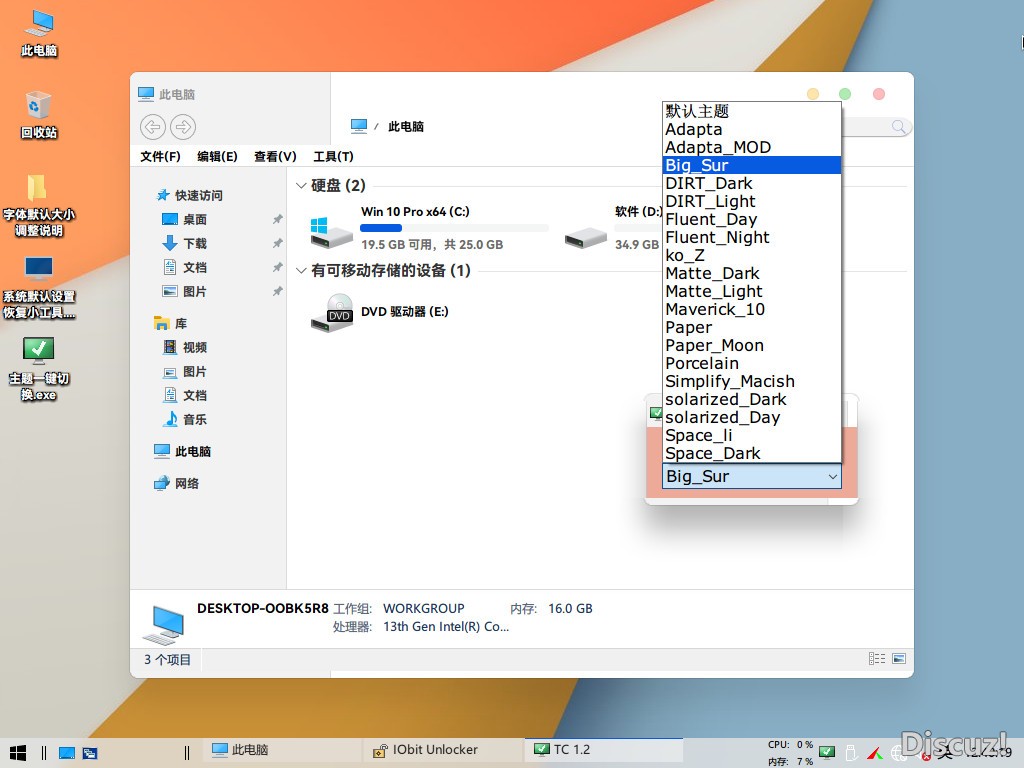Open 查看(V) menu
The image size is (1024, 768).
coord(275,156)
